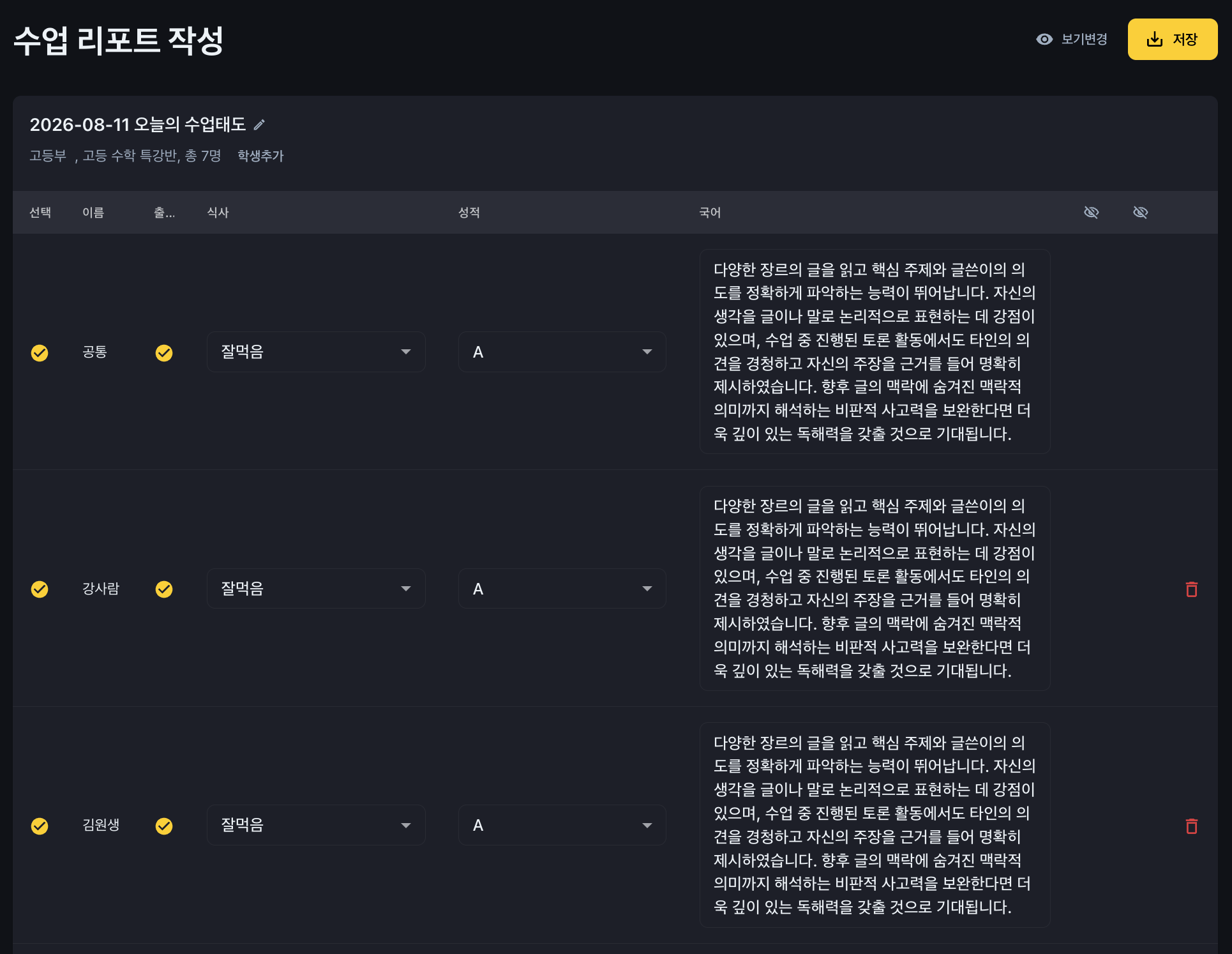Click the pencil edit icon beside report title
Image resolution: width=1232 pixels, height=954 pixels.
click(259, 125)
